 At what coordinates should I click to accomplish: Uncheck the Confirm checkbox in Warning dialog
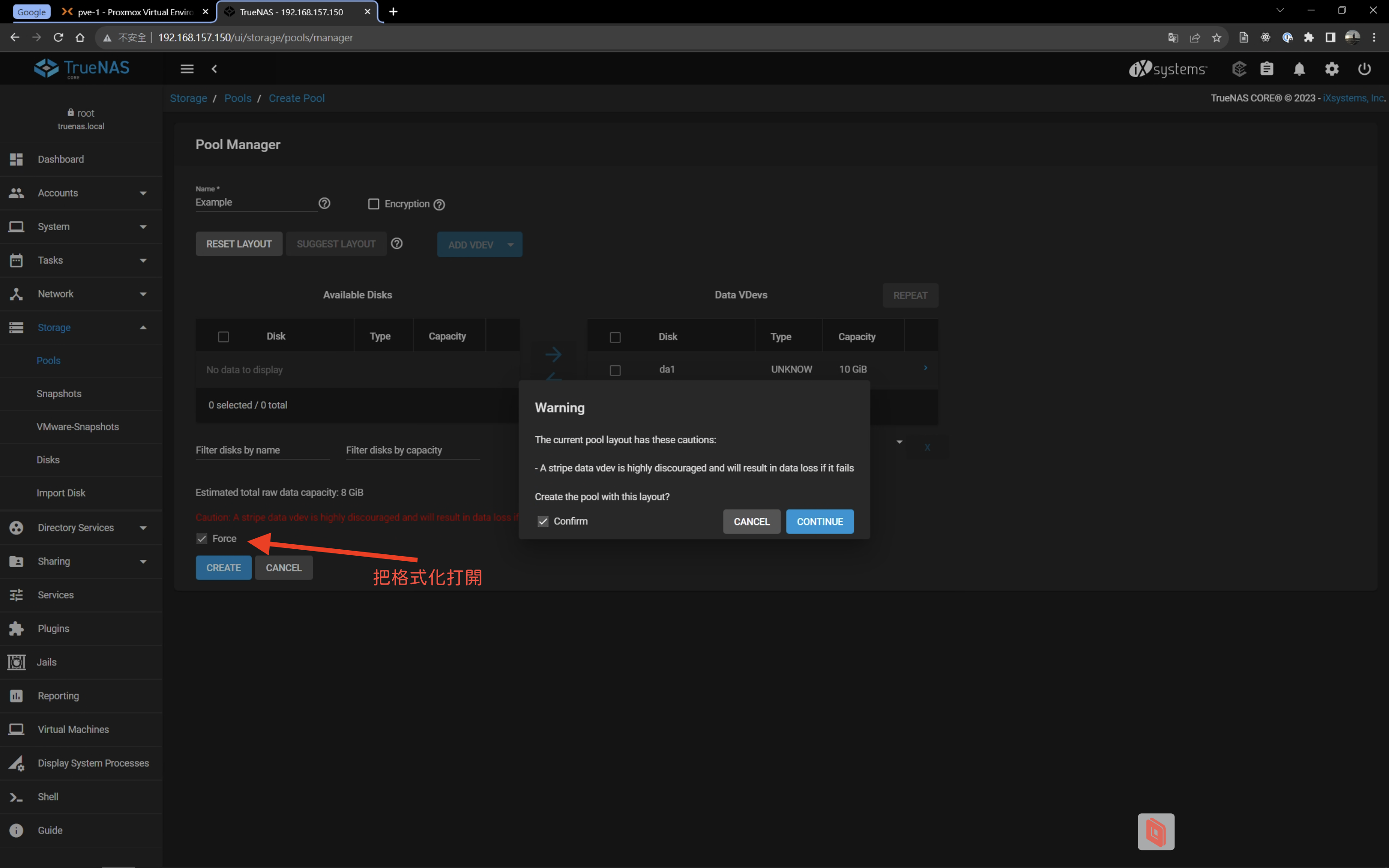tap(543, 521)
